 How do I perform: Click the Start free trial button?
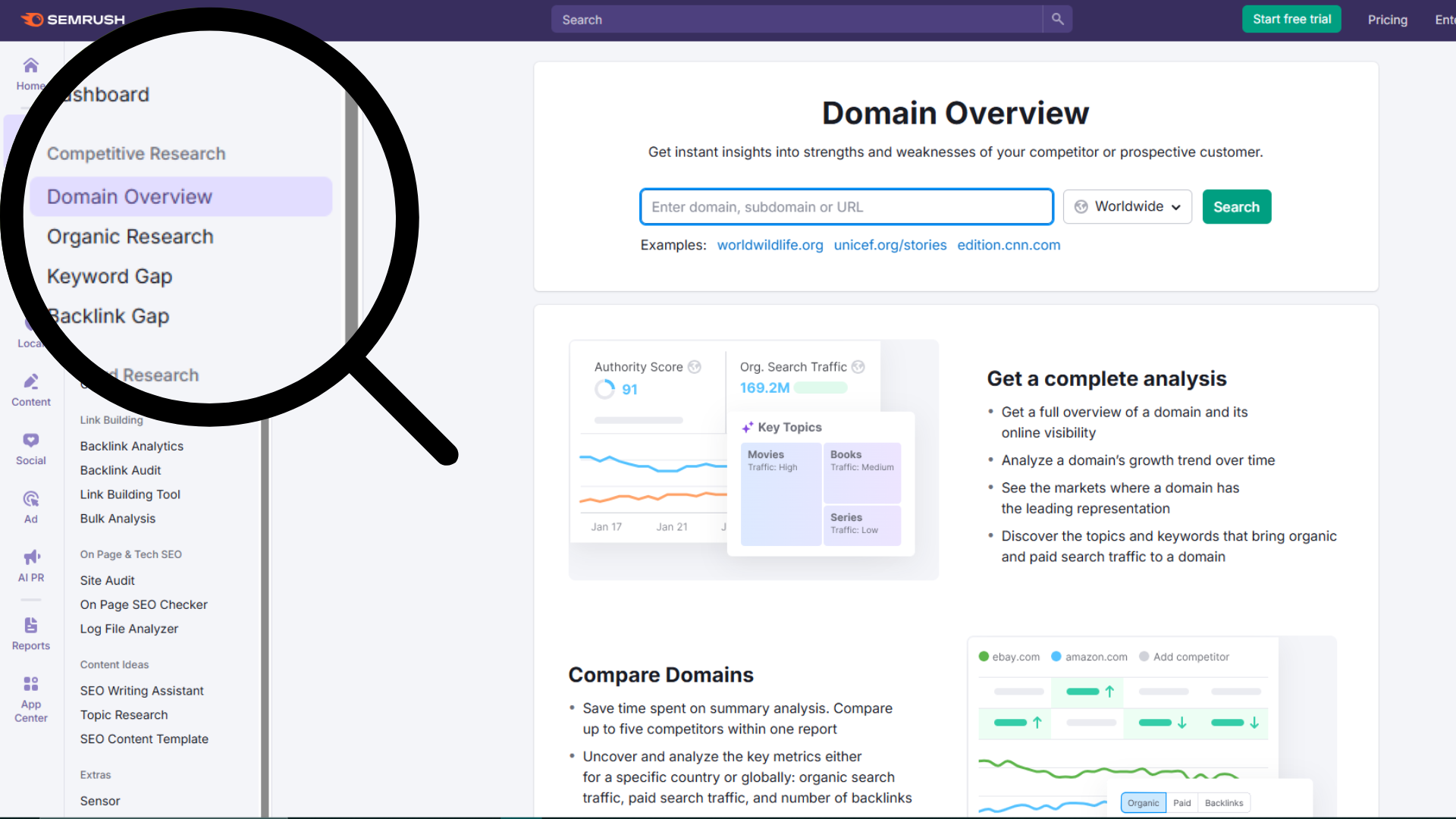pos(1291,19)
